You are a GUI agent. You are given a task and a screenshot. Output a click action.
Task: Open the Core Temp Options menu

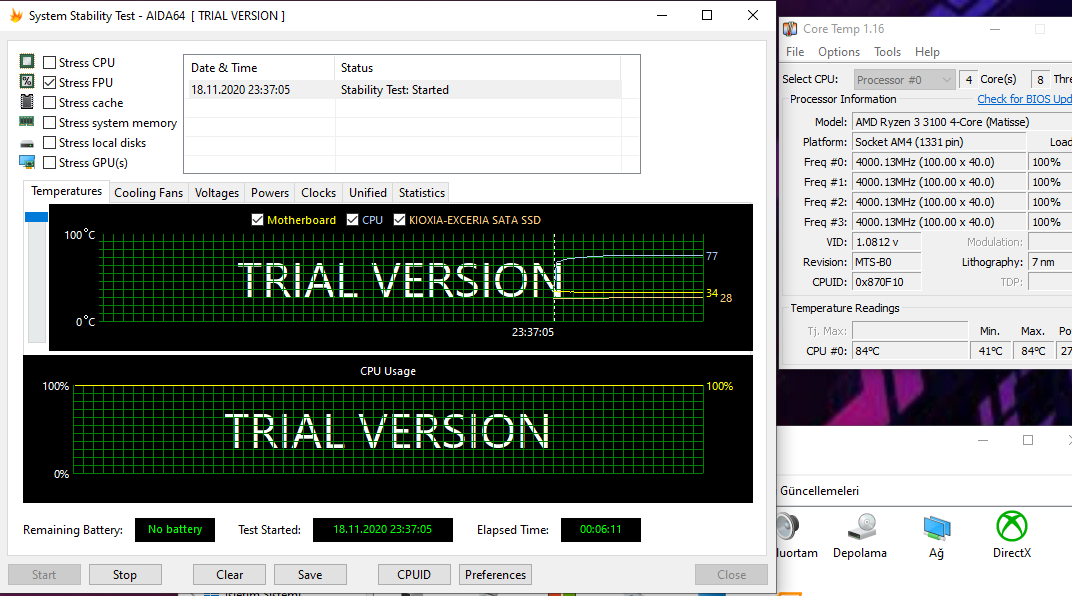839,52
